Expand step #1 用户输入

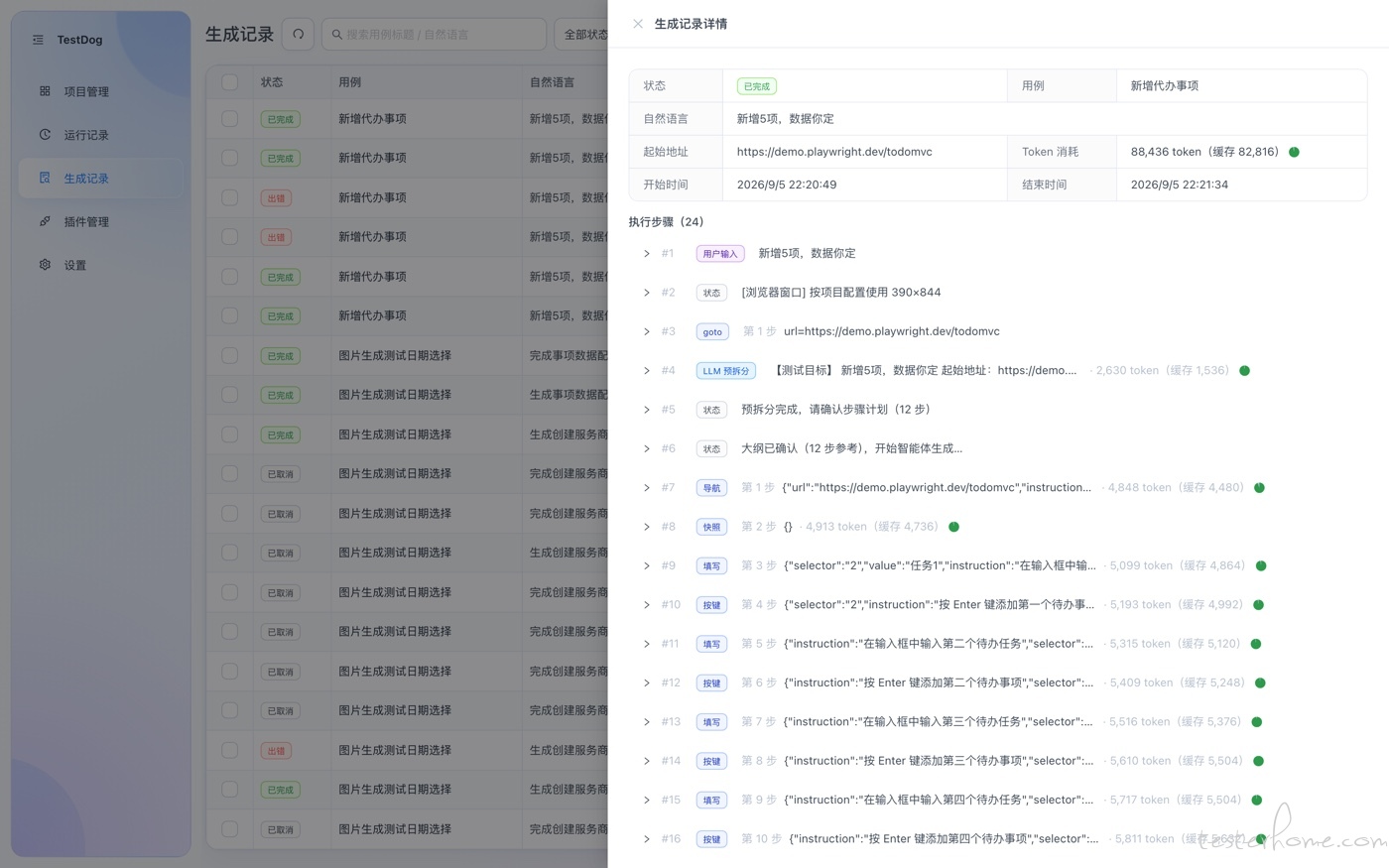point(647,254)
